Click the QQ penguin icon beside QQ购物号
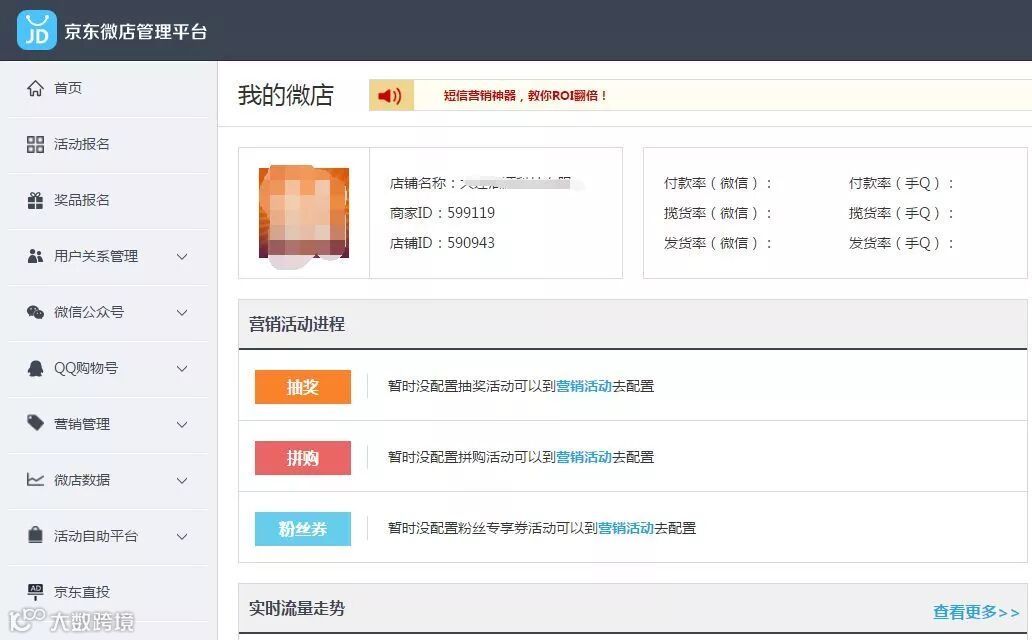This screenshot has width=1032, height=640. click(36, 368)
